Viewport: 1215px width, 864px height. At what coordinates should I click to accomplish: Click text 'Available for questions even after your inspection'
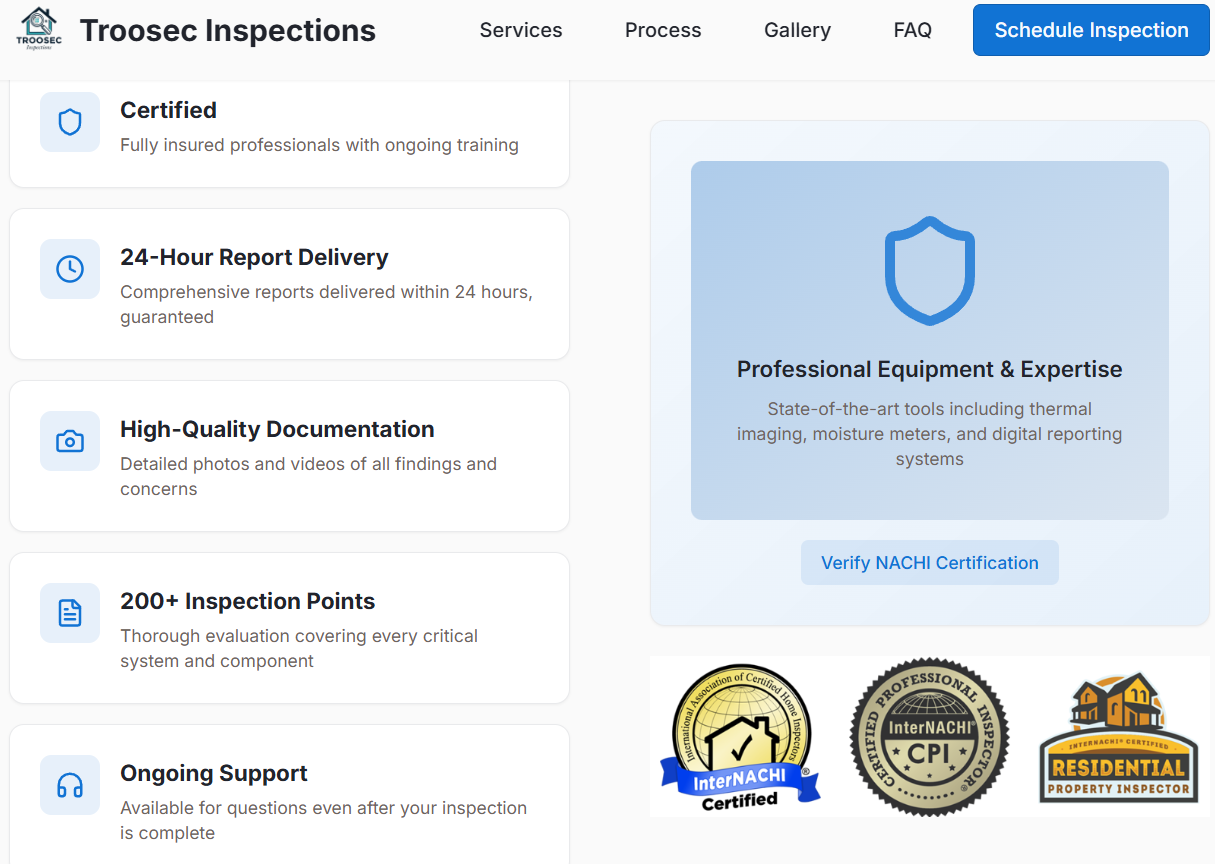point(323,808)
